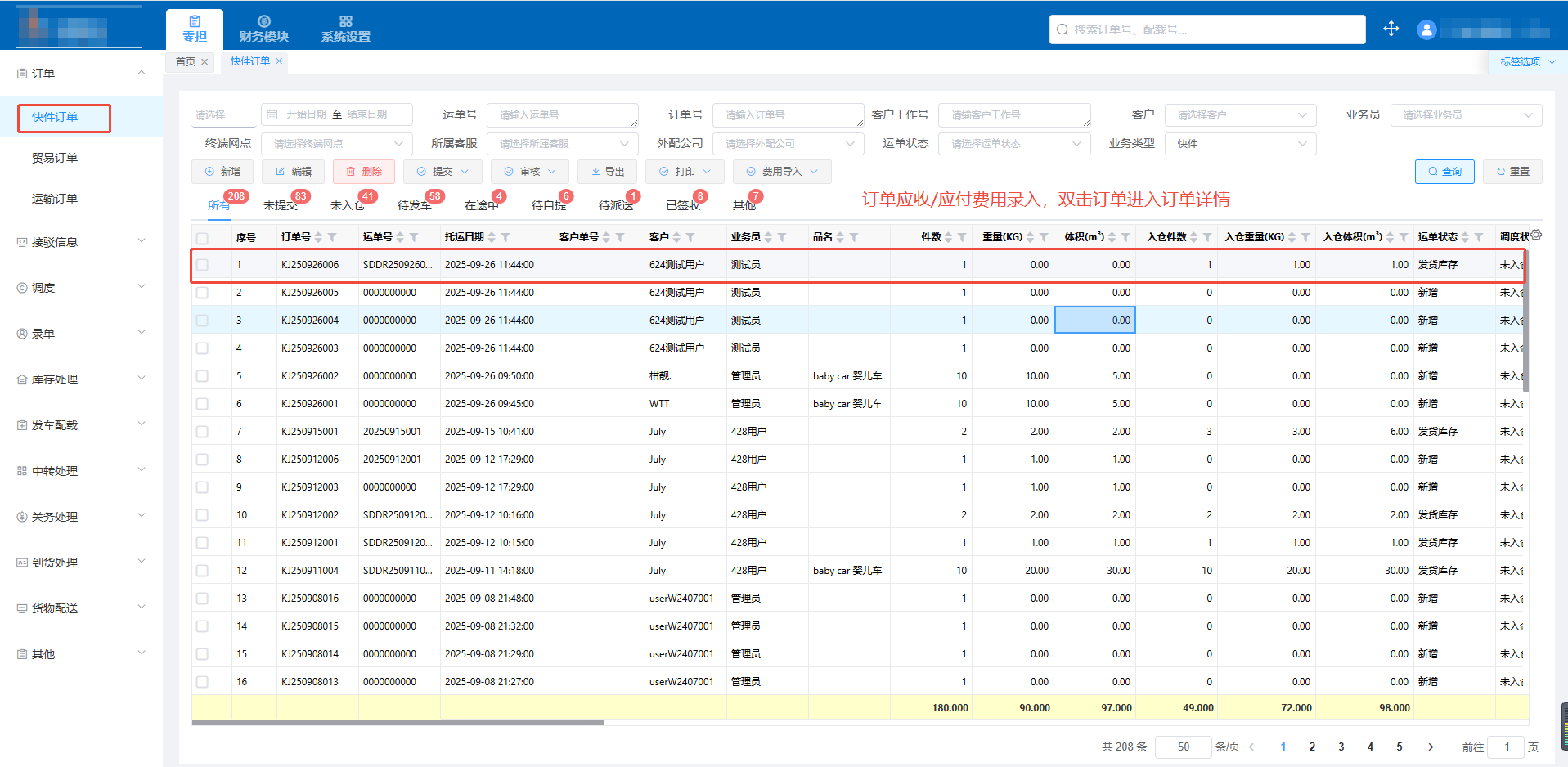
Task: Select 贸易订单 in the sidebar
Action: pyautogui.click(x=55, y=158)
